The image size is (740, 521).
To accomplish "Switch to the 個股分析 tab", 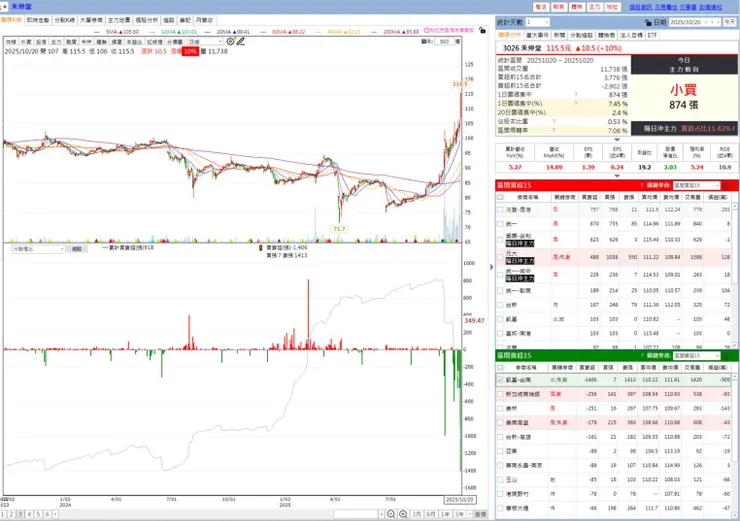I will pyautogui.click(x=147, y=20).
